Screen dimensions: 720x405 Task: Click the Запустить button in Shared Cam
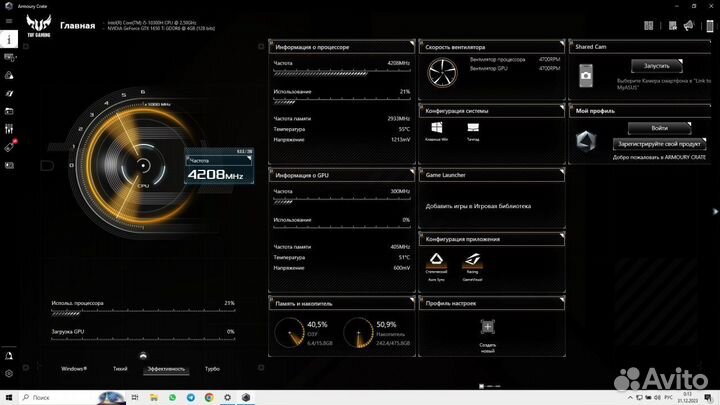tap(657, 66)
